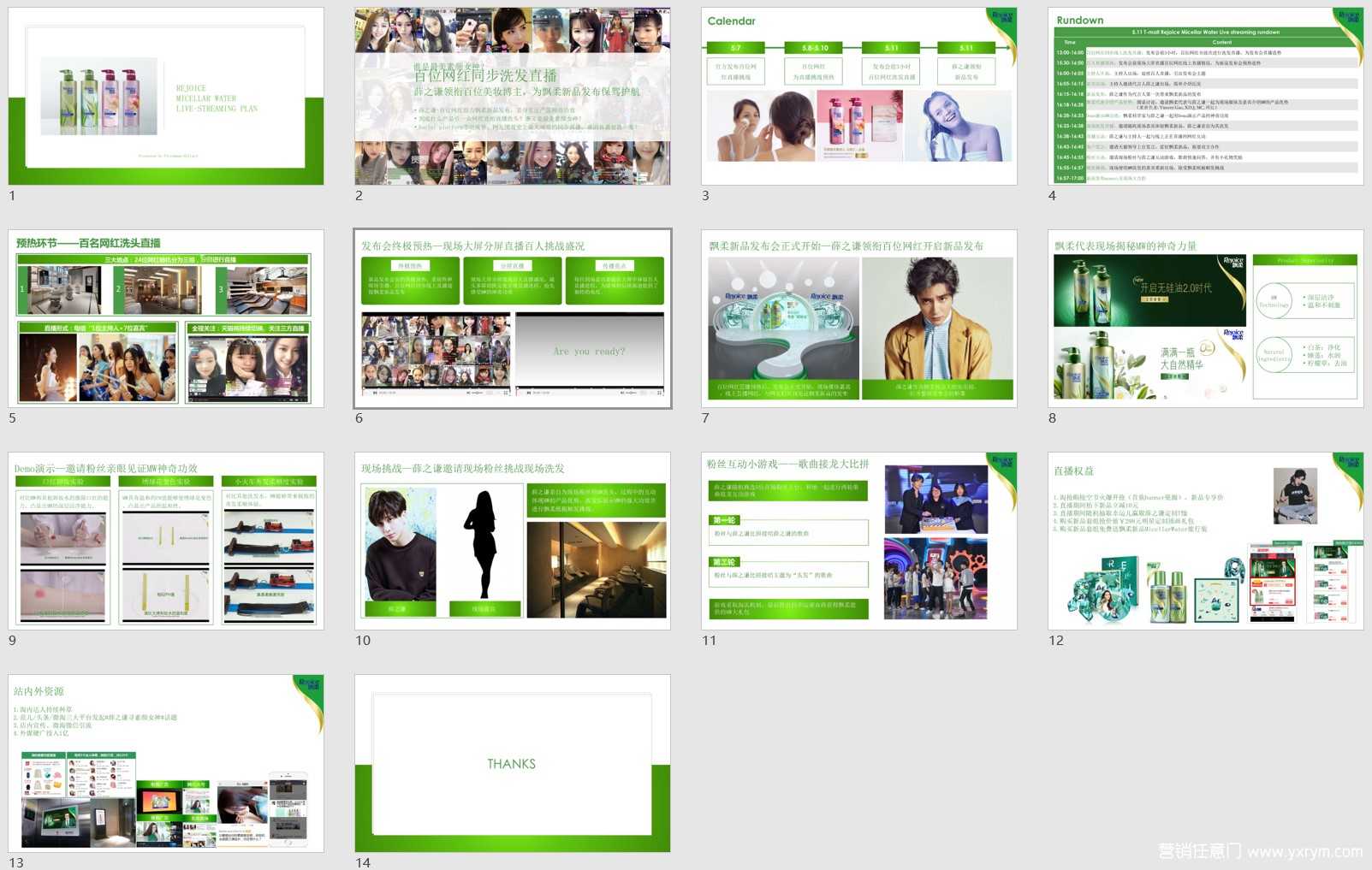Click slide number label "10"
This screenshot has height=870, width=1372.
click(x=363, y=641)
